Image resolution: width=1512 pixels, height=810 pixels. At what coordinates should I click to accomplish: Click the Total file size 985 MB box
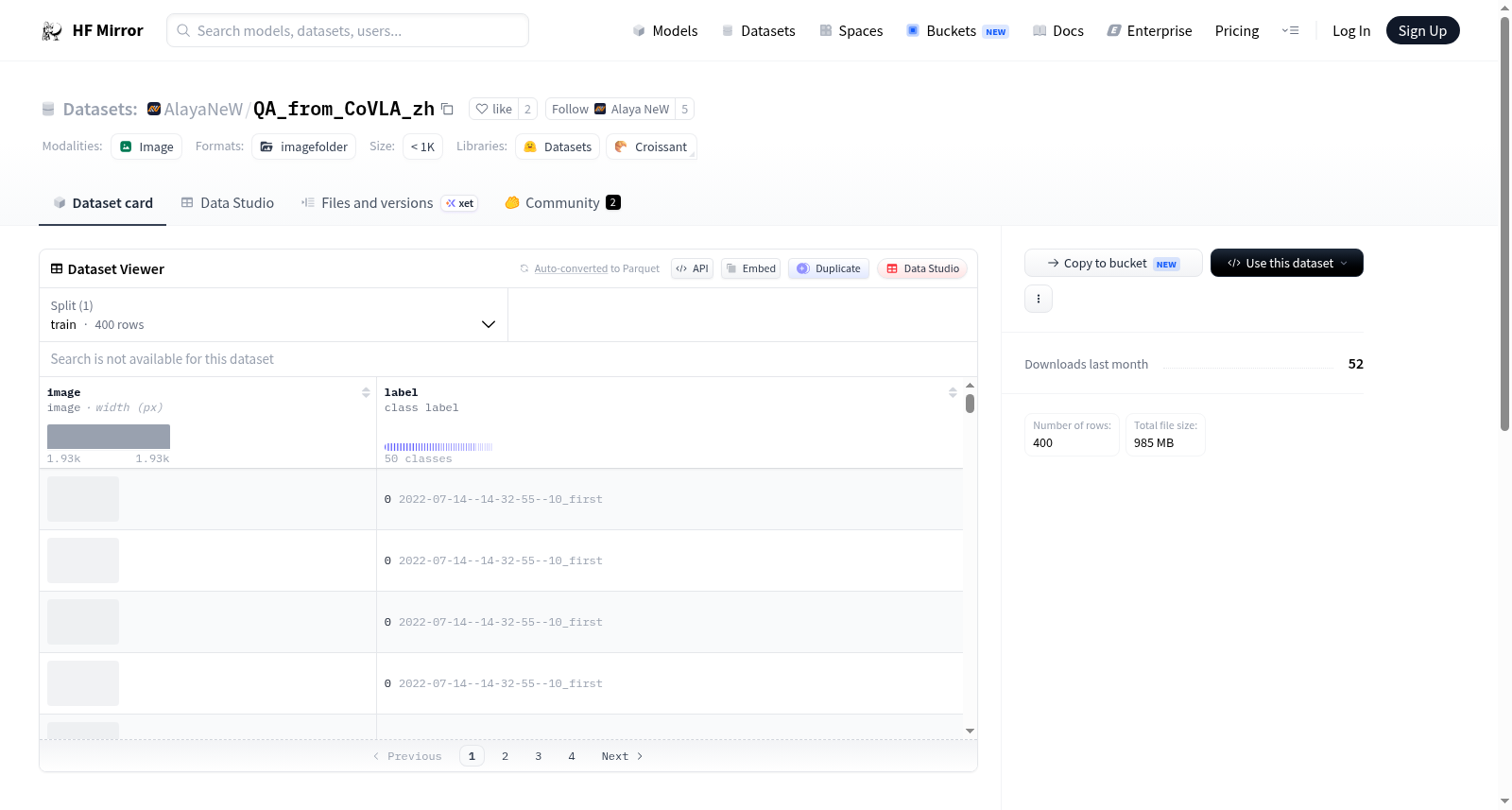tap(1165, 435)
